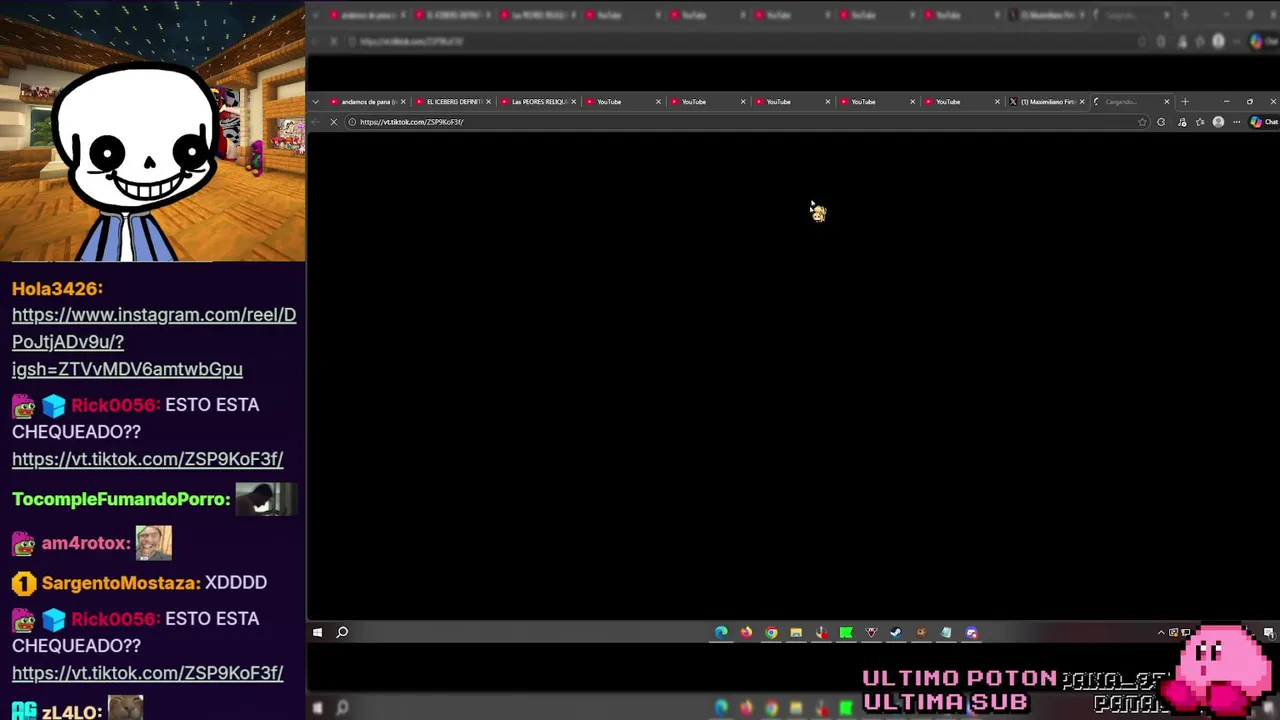Open a new browser tab with plus button

click(x=1185, y=101)
